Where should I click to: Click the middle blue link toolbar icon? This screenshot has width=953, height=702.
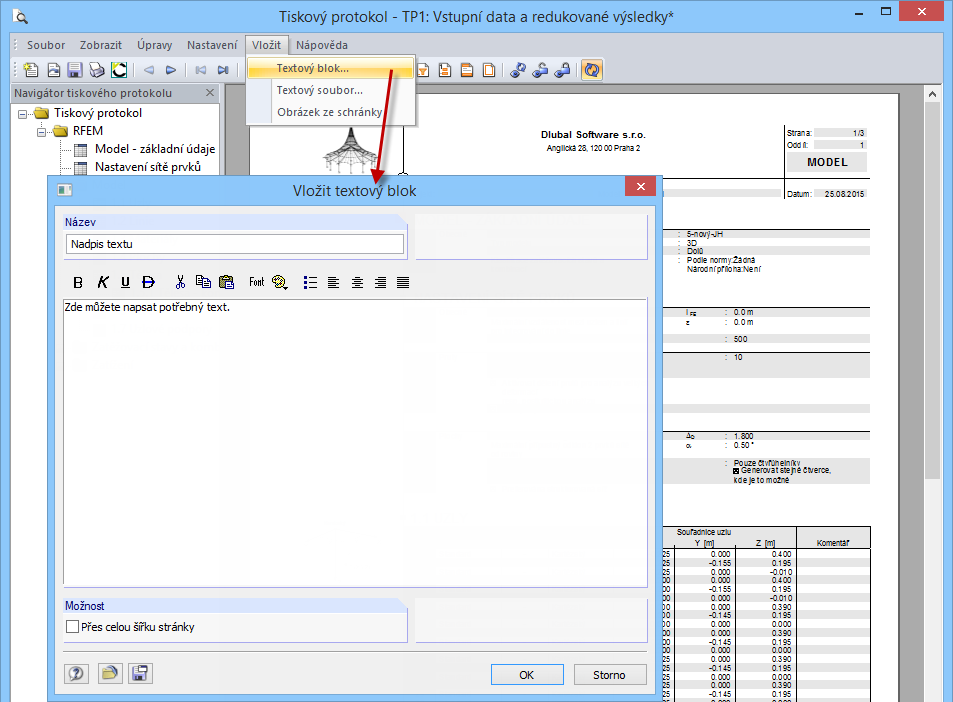[x=540, y=70]
